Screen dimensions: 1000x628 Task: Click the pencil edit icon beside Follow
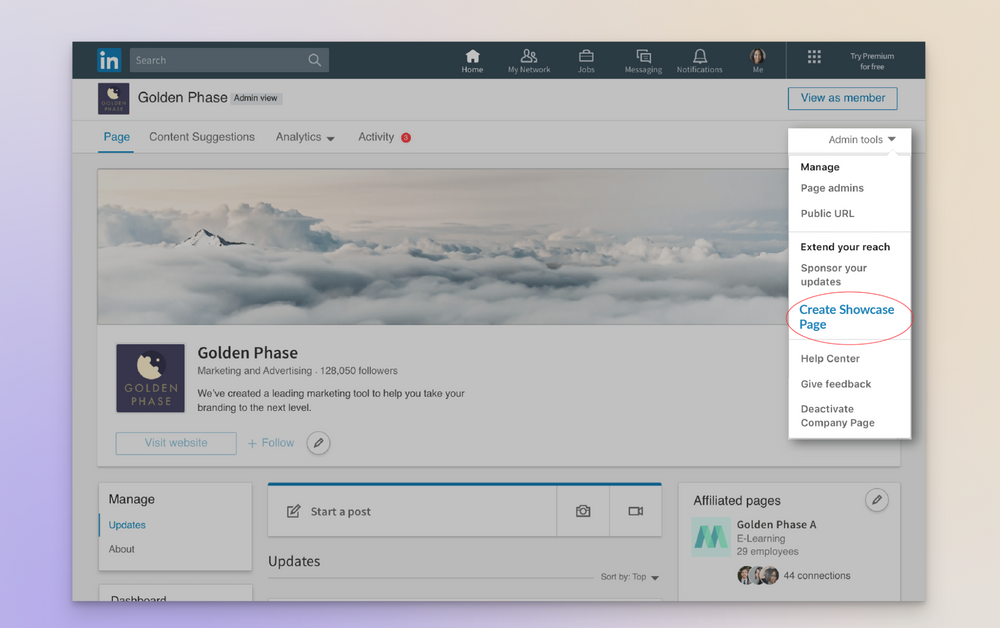[x=318, y=443]
